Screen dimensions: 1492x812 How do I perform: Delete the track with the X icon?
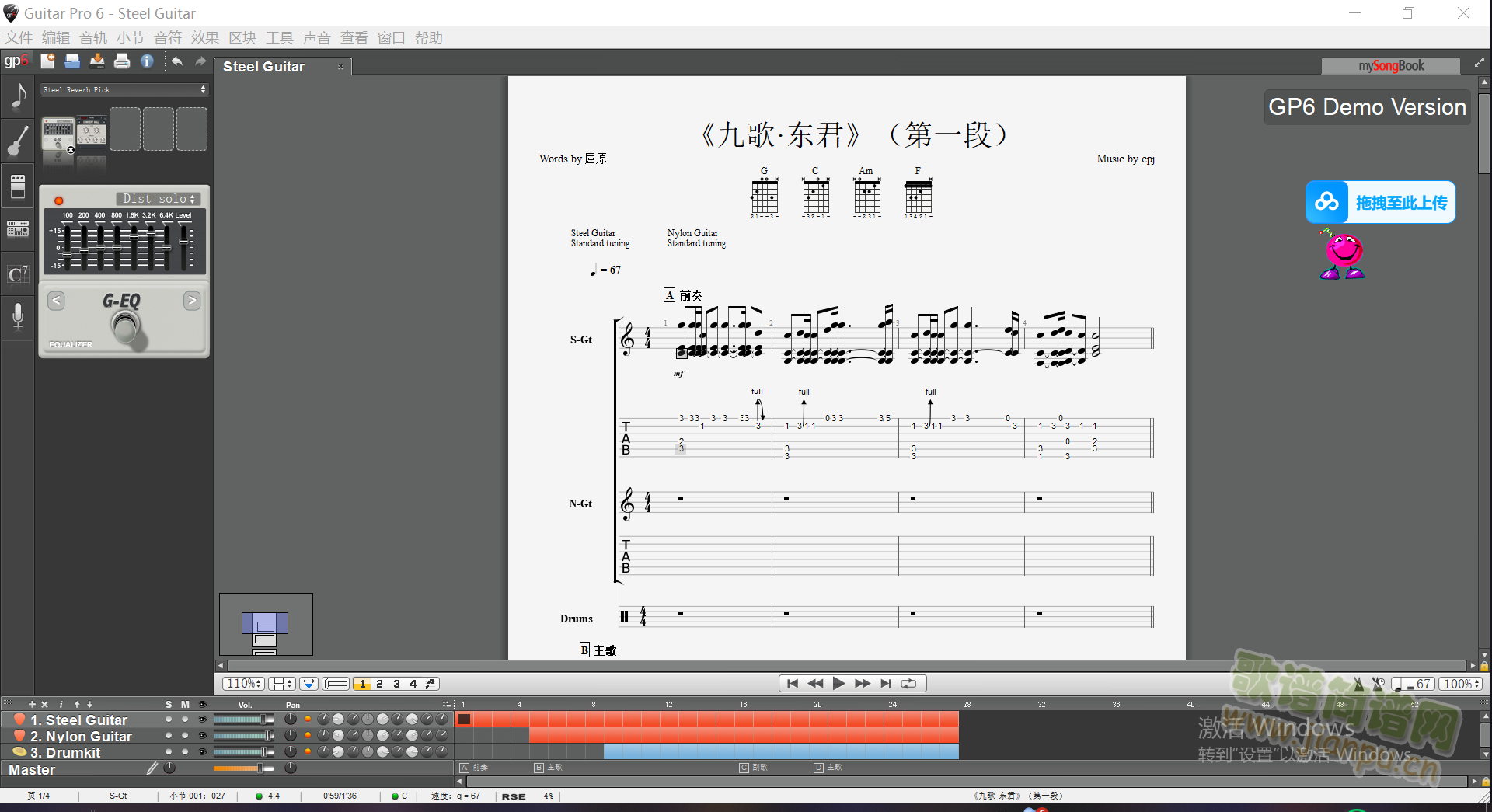click(44, 705)
